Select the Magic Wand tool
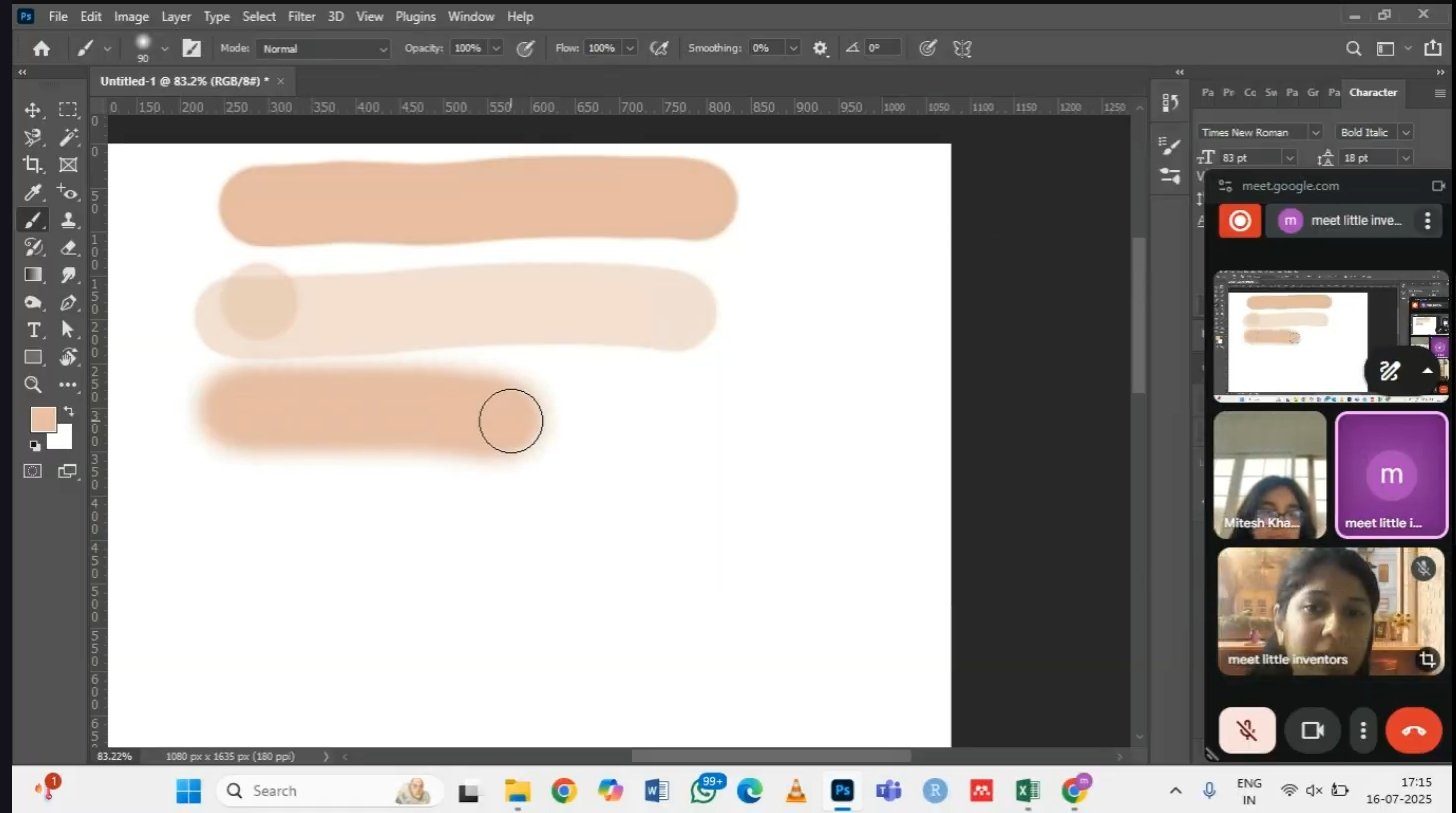1456x813 pixels. [68, 137]
